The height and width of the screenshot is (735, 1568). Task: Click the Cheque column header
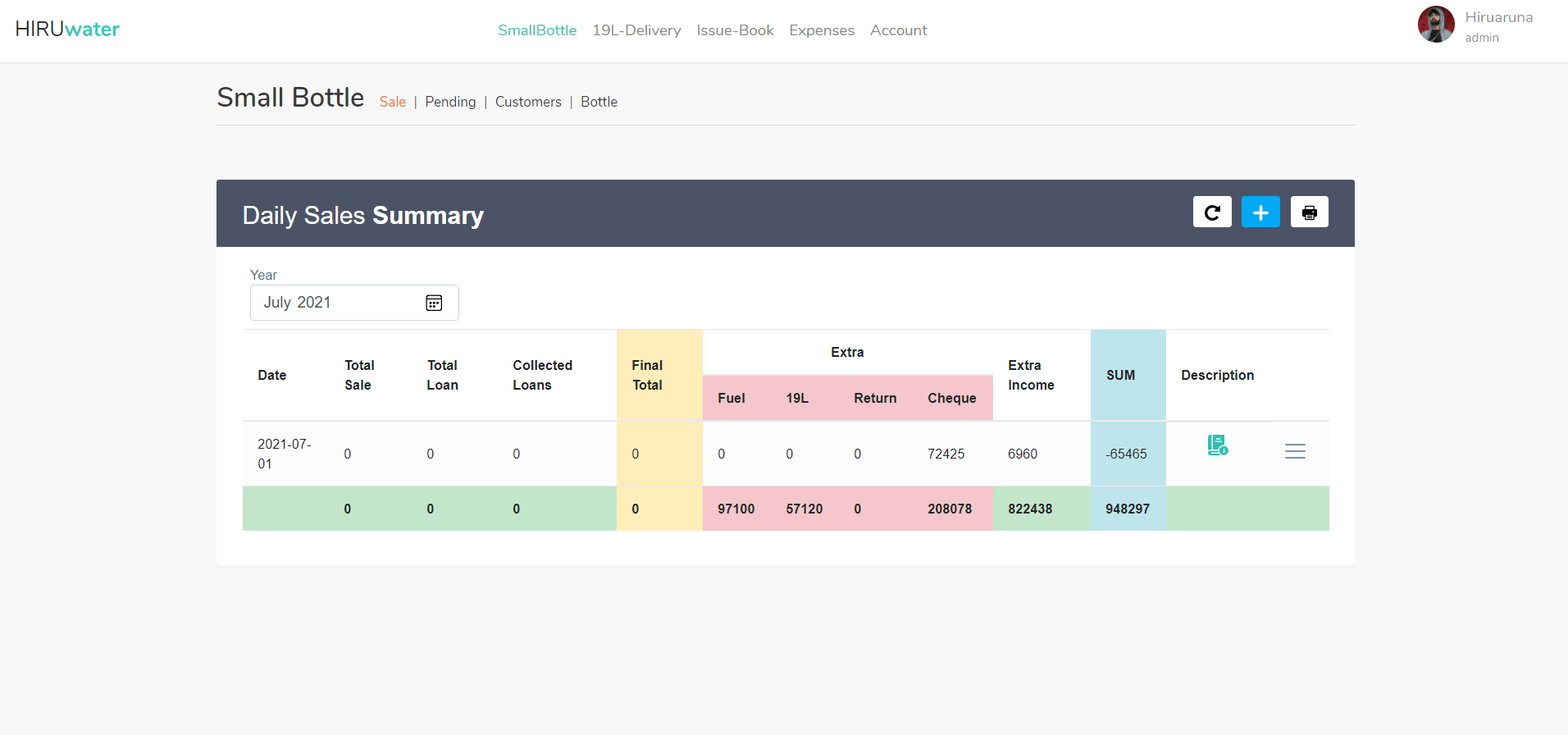click(952, 398)
